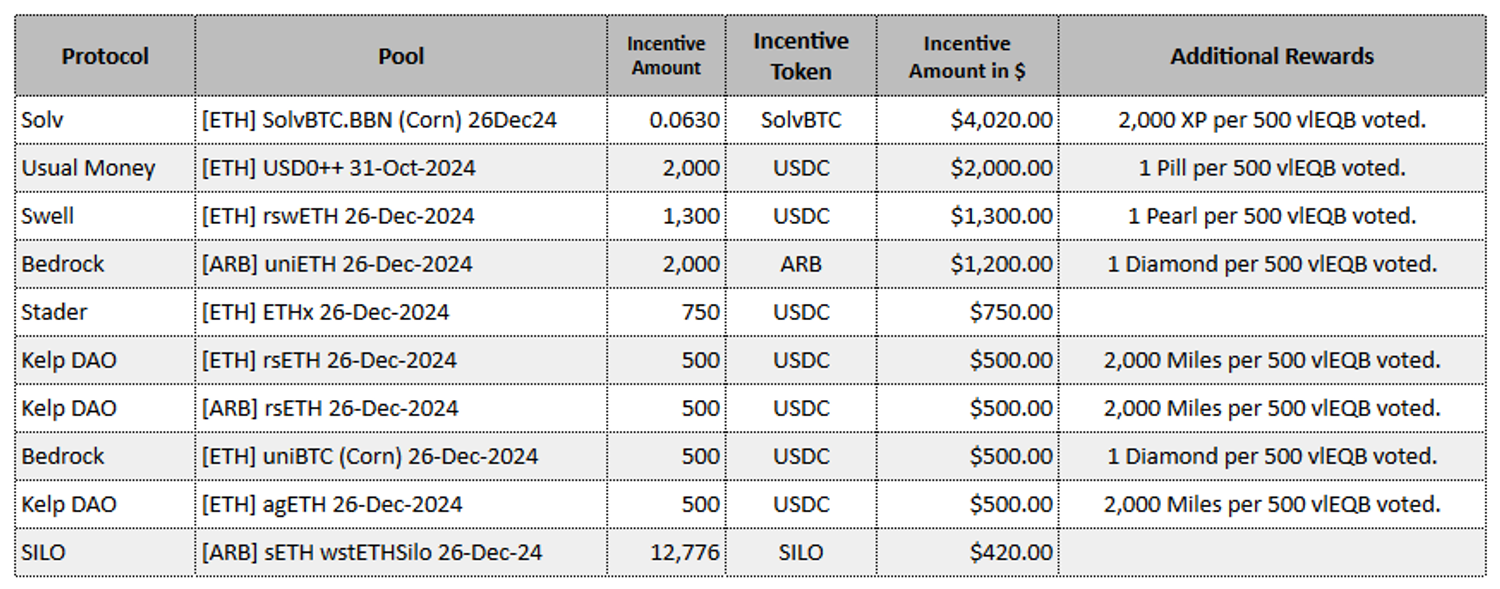This screenshot has height=589, width=1500.
Task: Select the USD0++ 31-Oct-2024 pool cell
Action: 401,168
